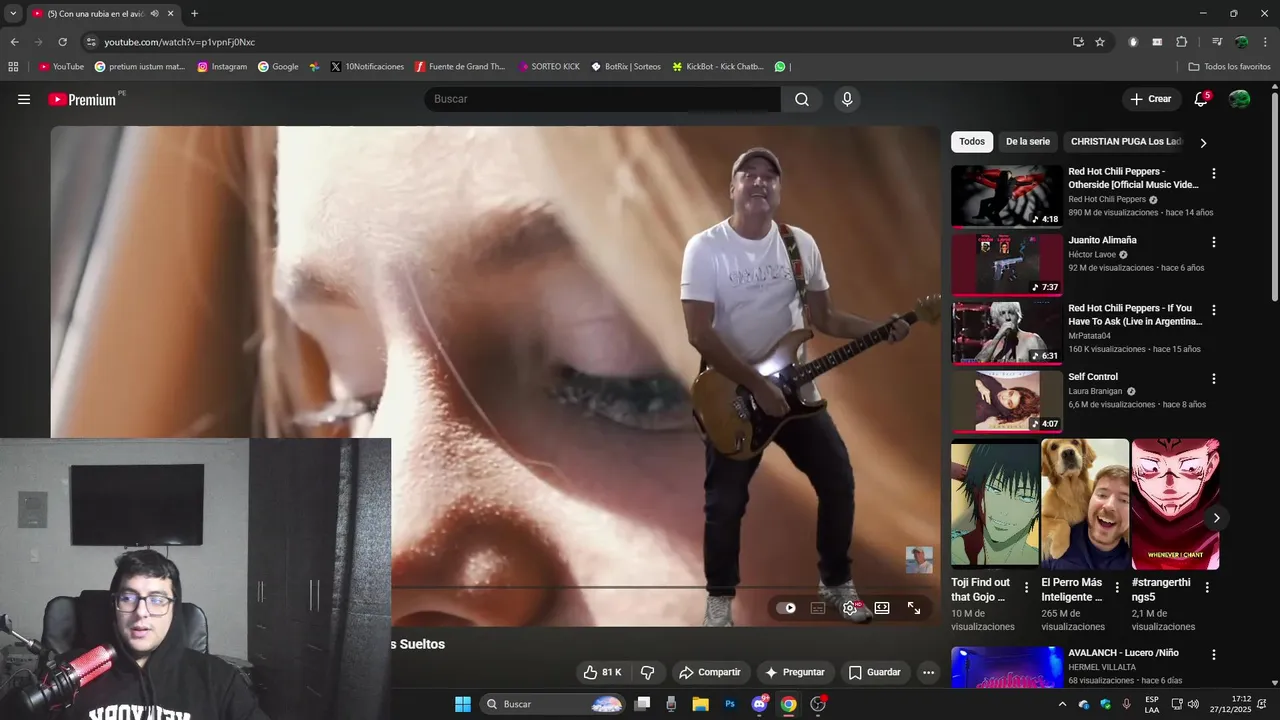Open the YouTube hamburger guide menu
Viewport: 1280px width, 720px height.
[x=24, y=99]
